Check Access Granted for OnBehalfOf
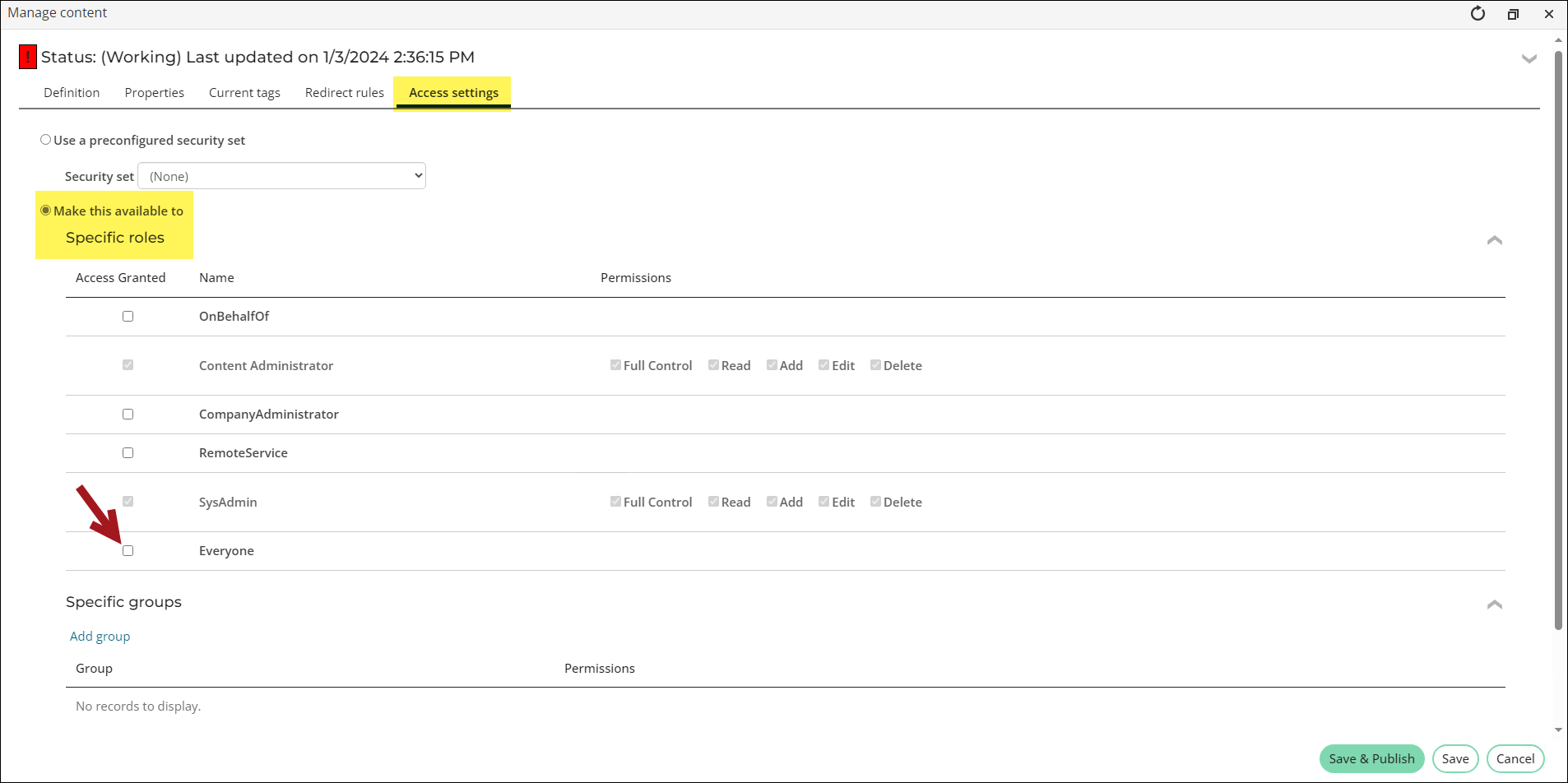The height and width of the screenshot is (783, 1568). [x=128, y=317]
